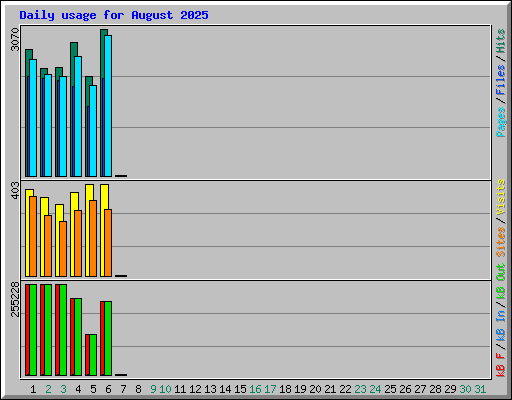Viewport: 512px width, 400px height.
Task: Click the yellow 'Visits' legend label
Action: coord(501,197)
